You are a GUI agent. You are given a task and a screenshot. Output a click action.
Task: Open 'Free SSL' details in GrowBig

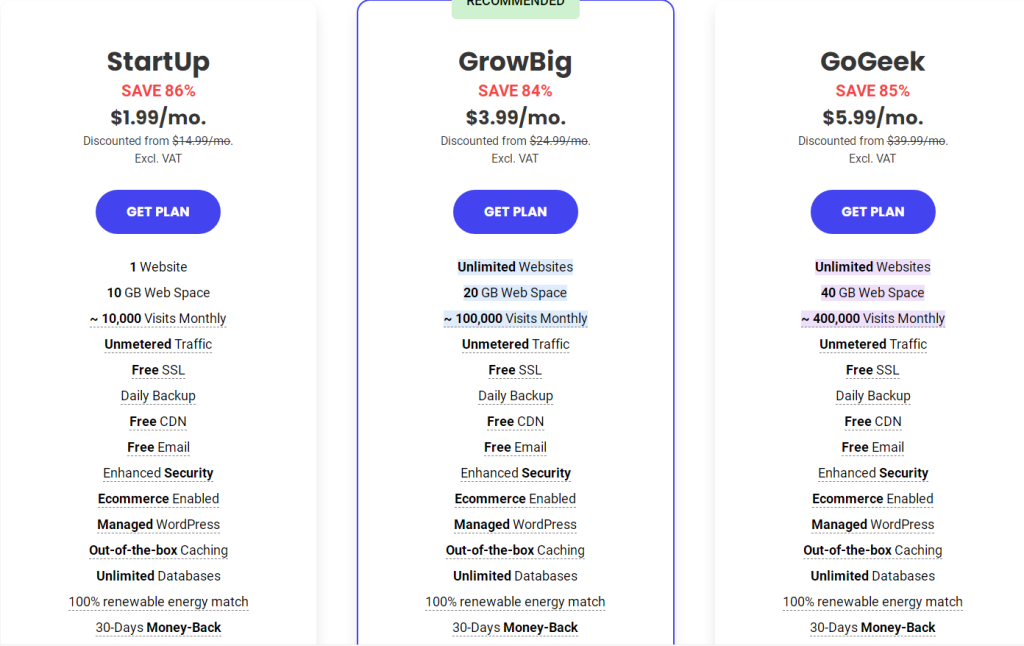515,370
